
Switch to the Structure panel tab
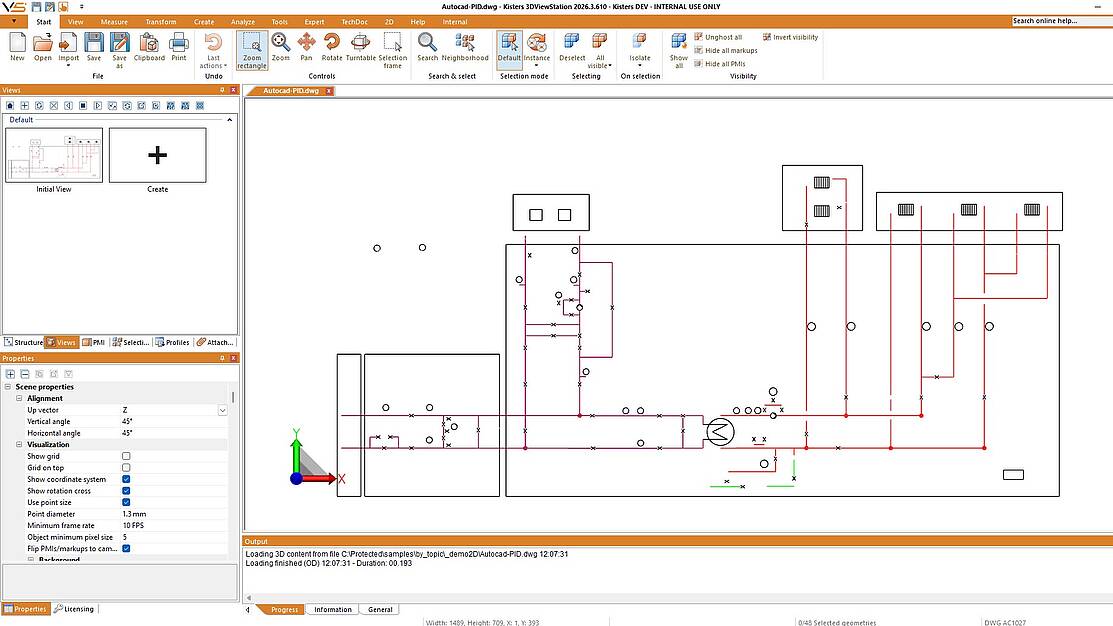[x=24, y=342]
